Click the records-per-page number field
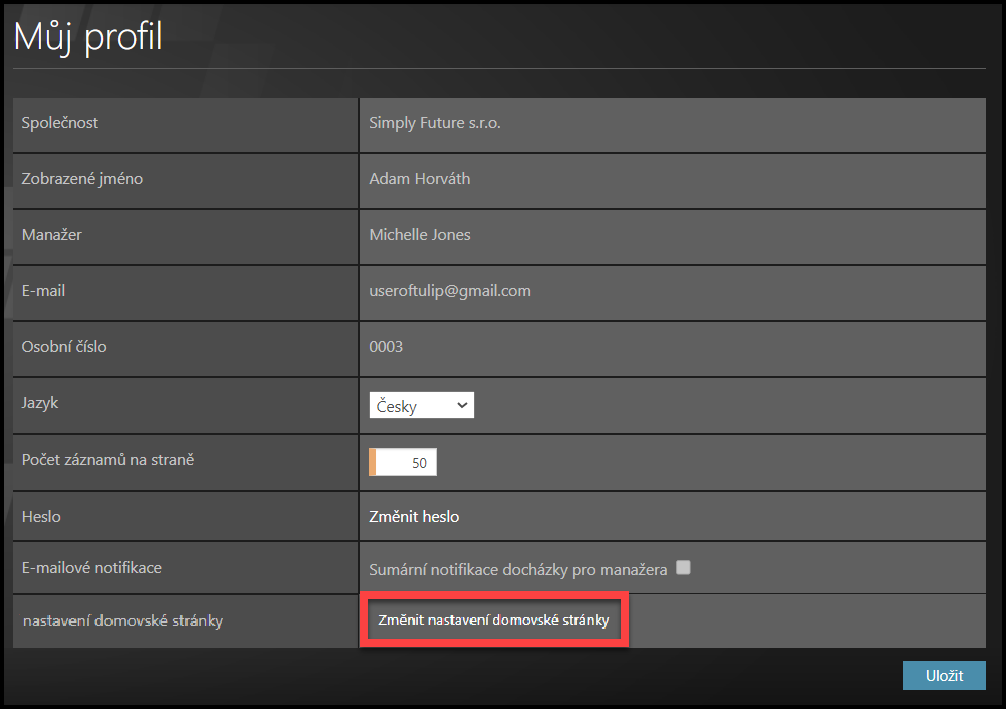The height and width of the screenshot is (709, 1006). click(405, 462)
